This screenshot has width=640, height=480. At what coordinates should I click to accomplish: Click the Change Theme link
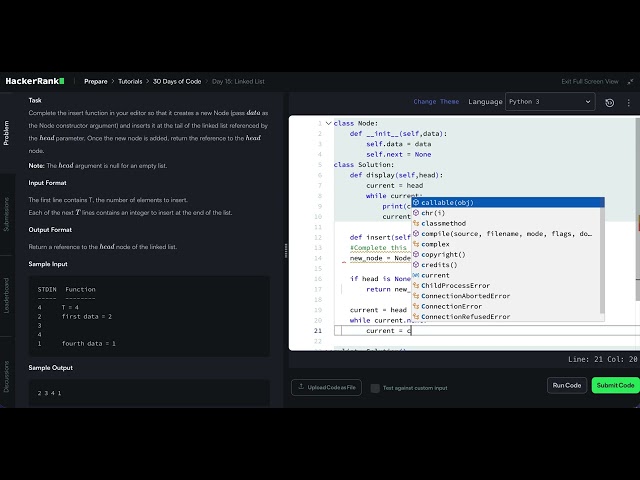[x=436, y=102]
